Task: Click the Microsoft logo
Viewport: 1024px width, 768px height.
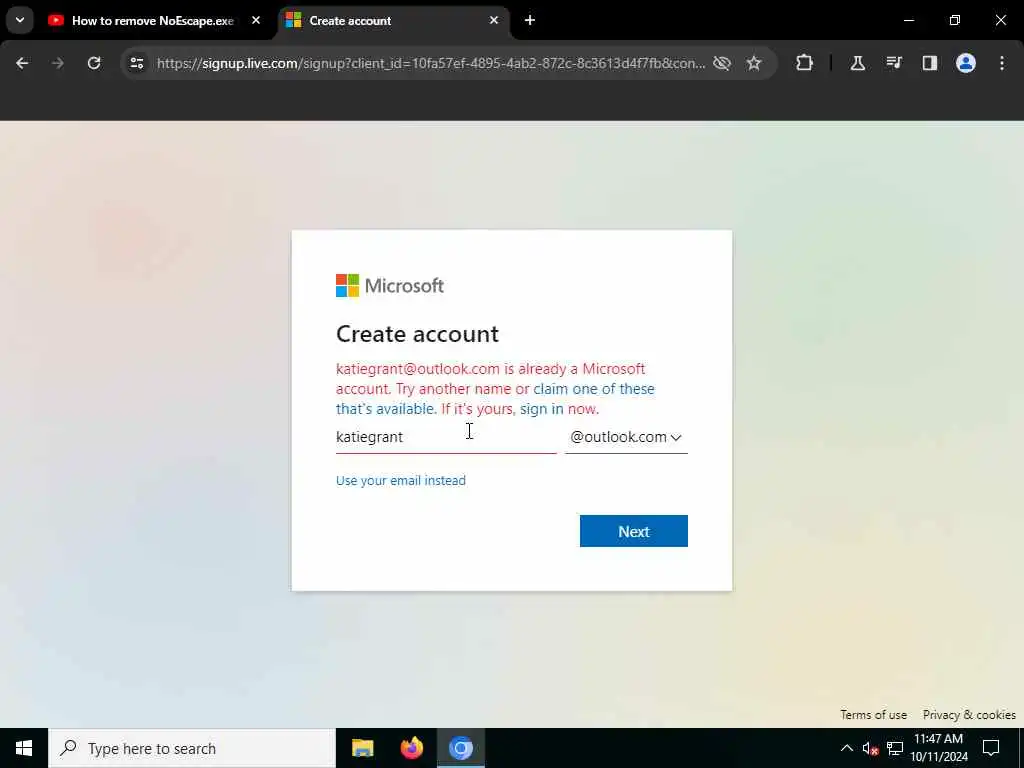Action: click(x=390, y=285)
